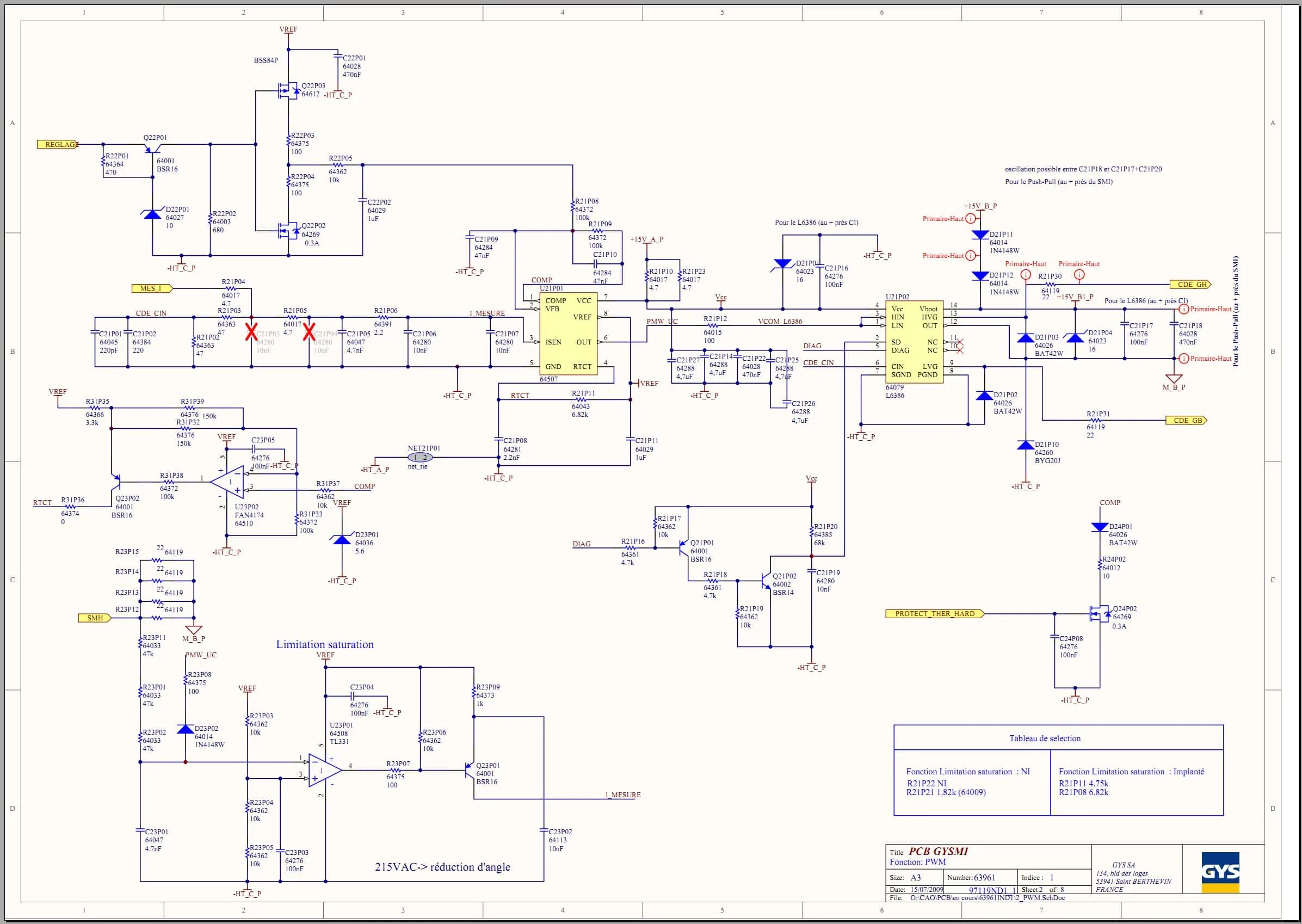Screen dimensions: 1302x924
Task: Select the Q22P02 MOSFET symbol
Action: pos(289,230)
